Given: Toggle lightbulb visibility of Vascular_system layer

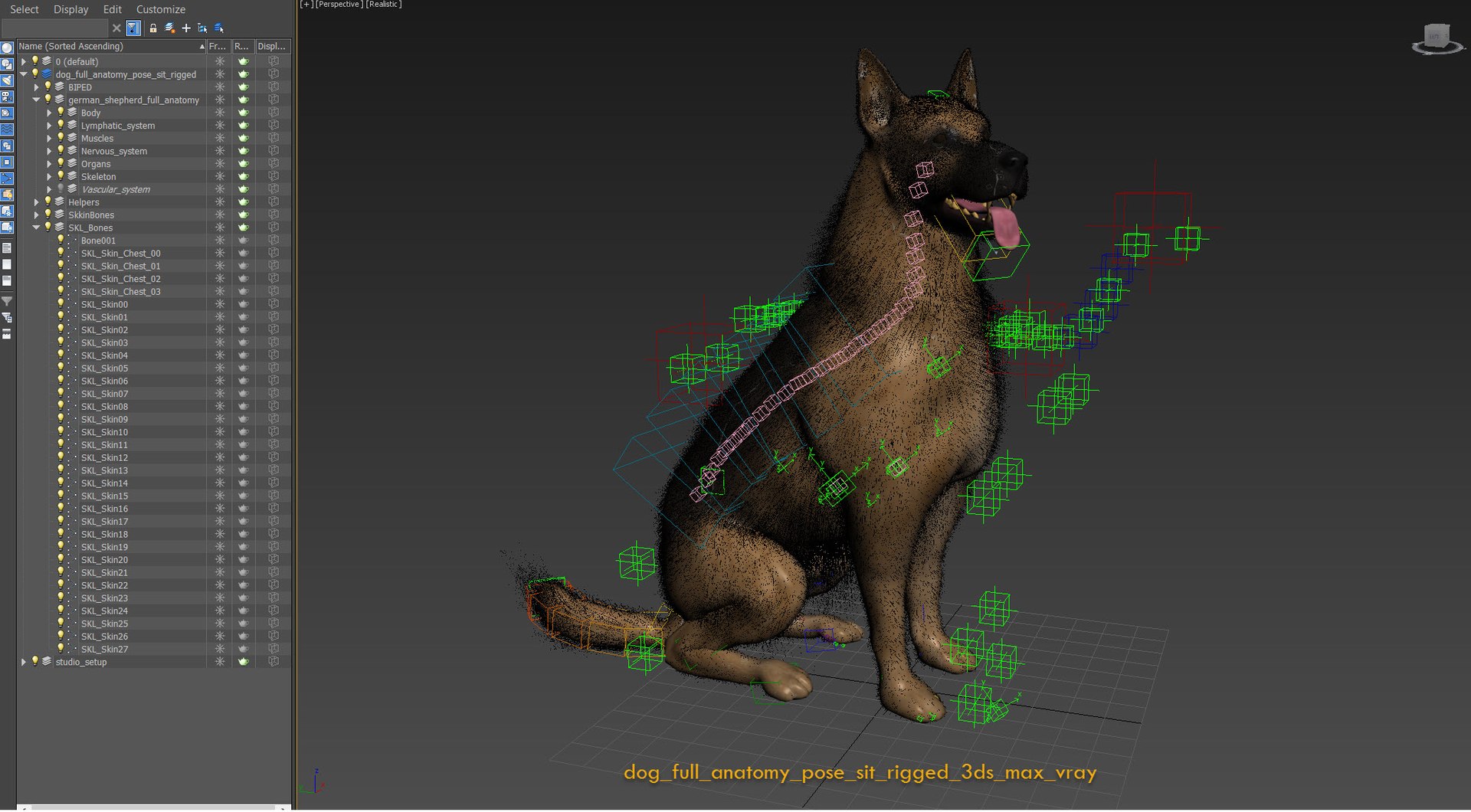Looking at the screenshot, I should point(61,189).
